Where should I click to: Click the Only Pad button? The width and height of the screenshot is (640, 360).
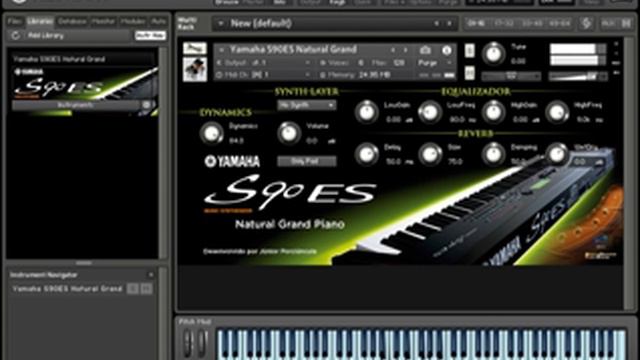point(307,161)
